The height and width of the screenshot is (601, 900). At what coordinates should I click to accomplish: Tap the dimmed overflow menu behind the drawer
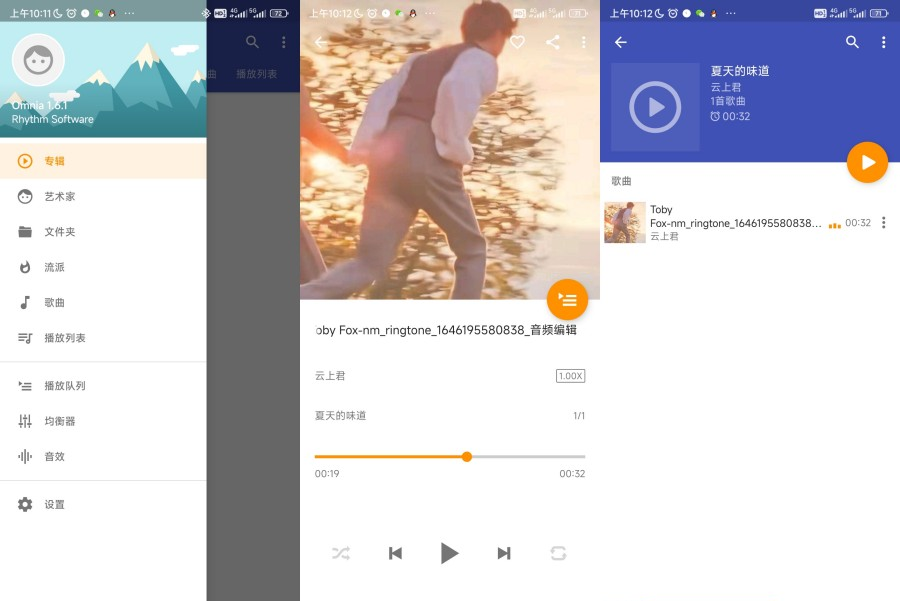284,42
